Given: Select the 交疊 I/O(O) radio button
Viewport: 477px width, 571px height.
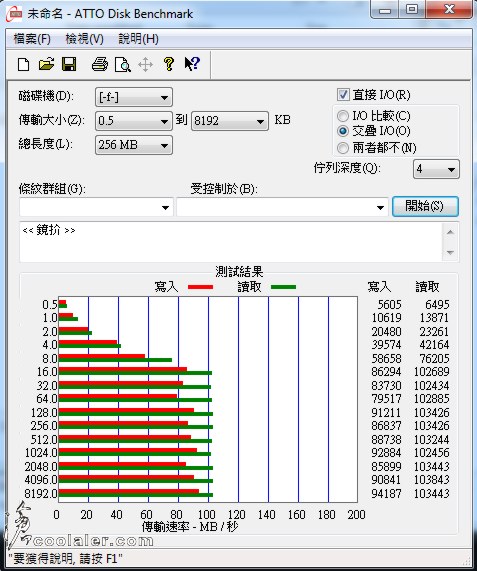Looking at the screenshot, I should (x=343, y=131).
